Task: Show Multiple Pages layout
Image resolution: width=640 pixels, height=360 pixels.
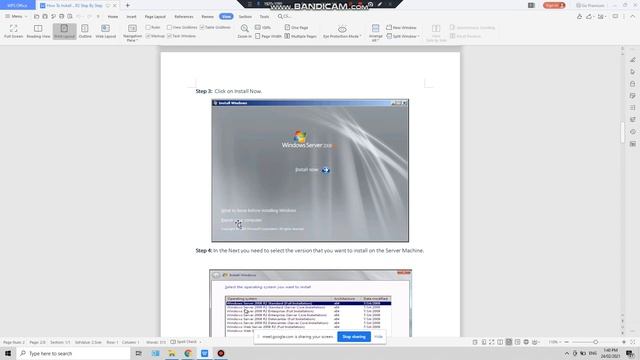Action: [x=301, y=36]
